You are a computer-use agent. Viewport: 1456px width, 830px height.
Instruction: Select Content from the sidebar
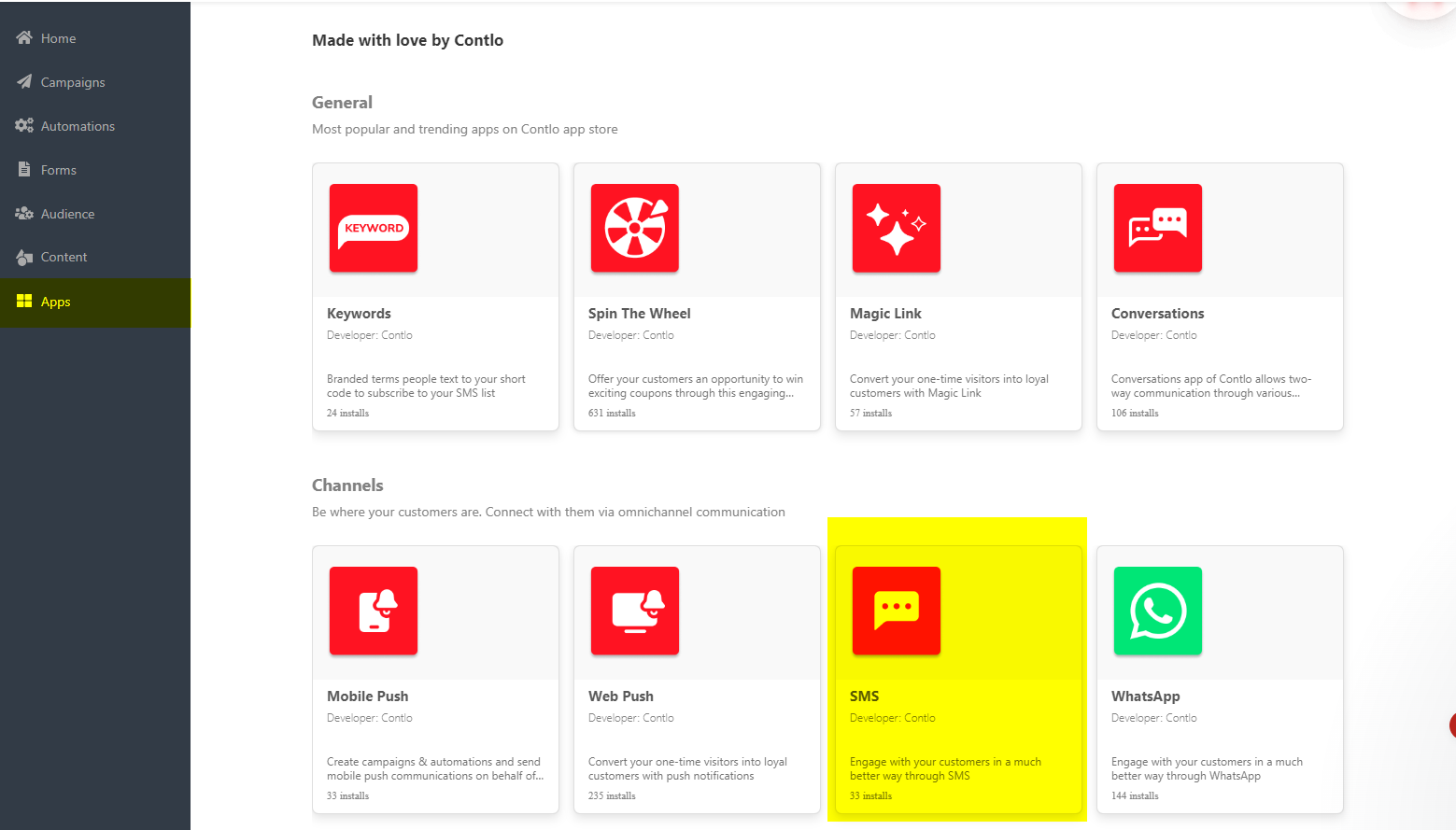click(x=64, y=257)
